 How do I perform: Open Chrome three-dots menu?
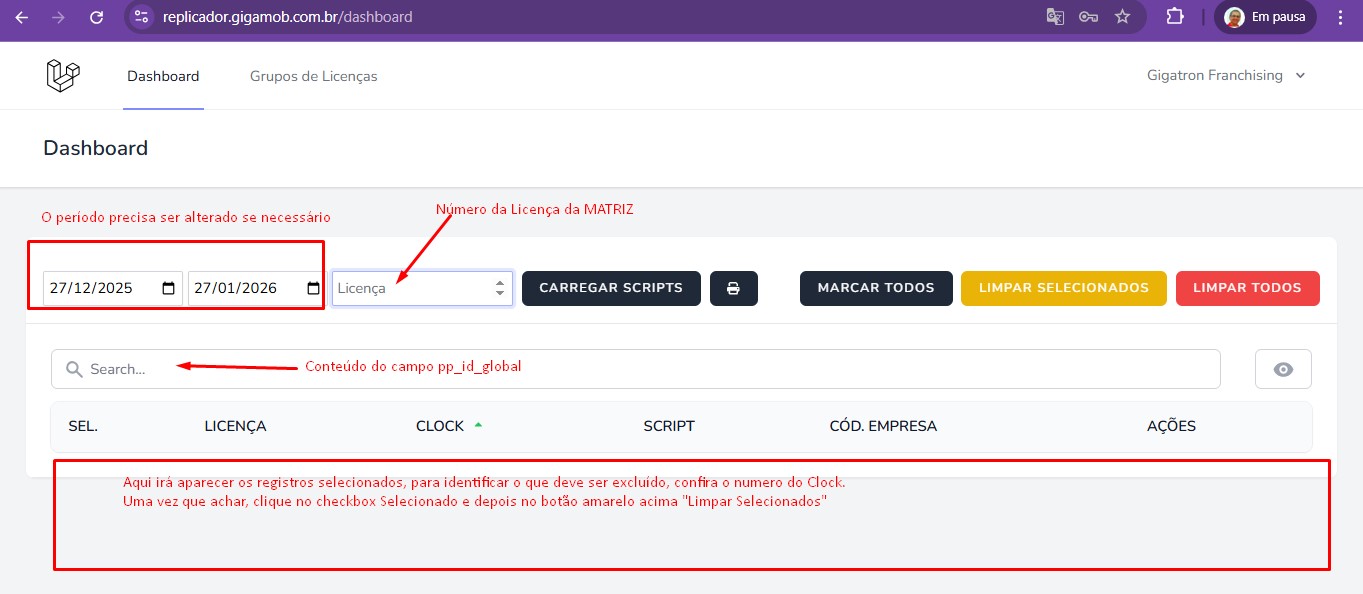click(1340, 17)
